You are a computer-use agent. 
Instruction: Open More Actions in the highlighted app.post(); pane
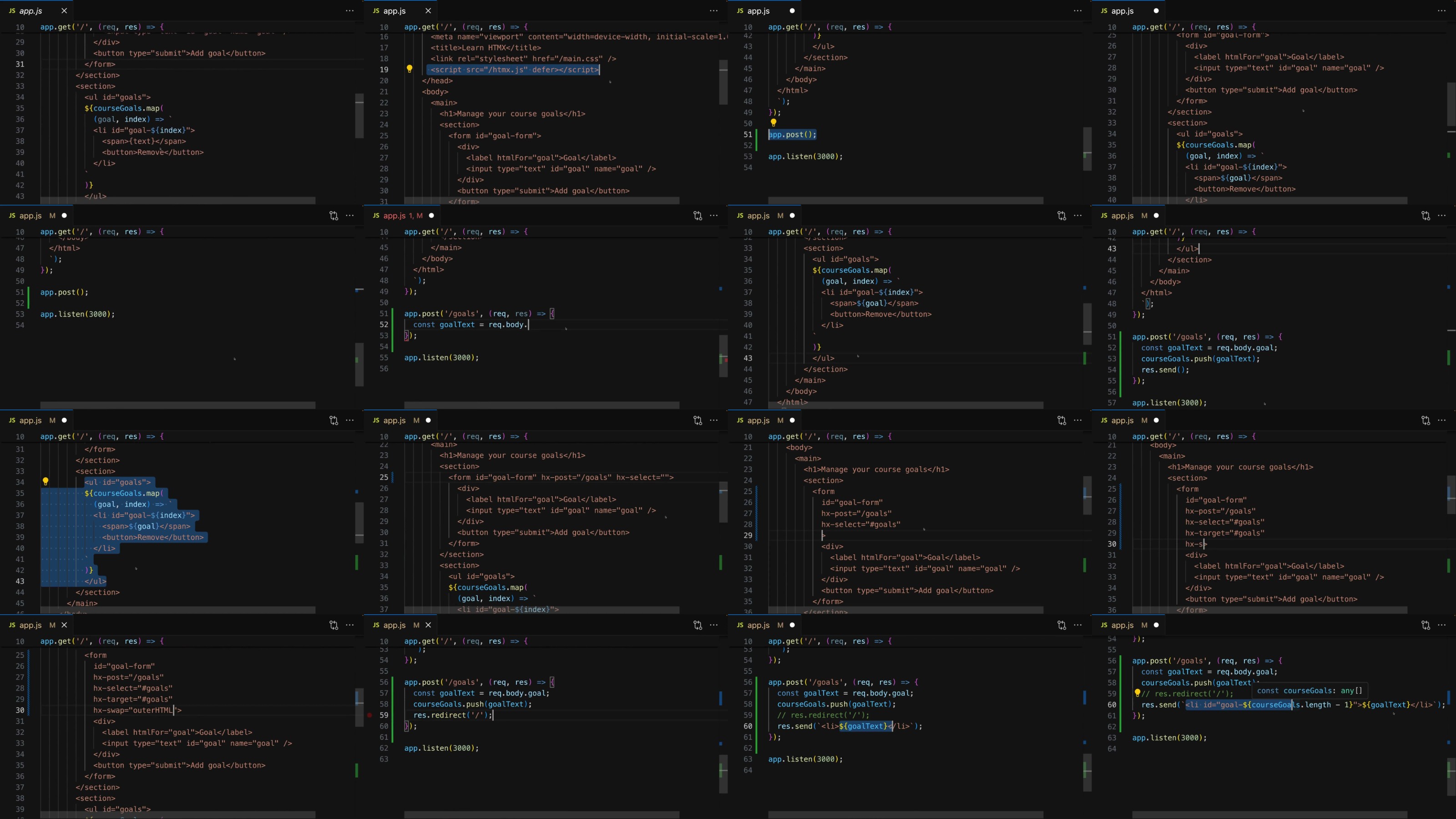tap(1078, 11)
